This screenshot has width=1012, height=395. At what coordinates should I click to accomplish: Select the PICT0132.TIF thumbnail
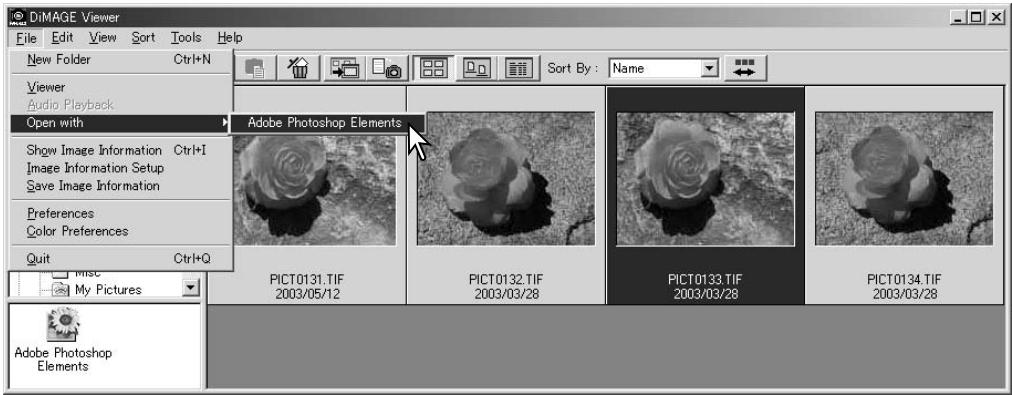(506, 179)
